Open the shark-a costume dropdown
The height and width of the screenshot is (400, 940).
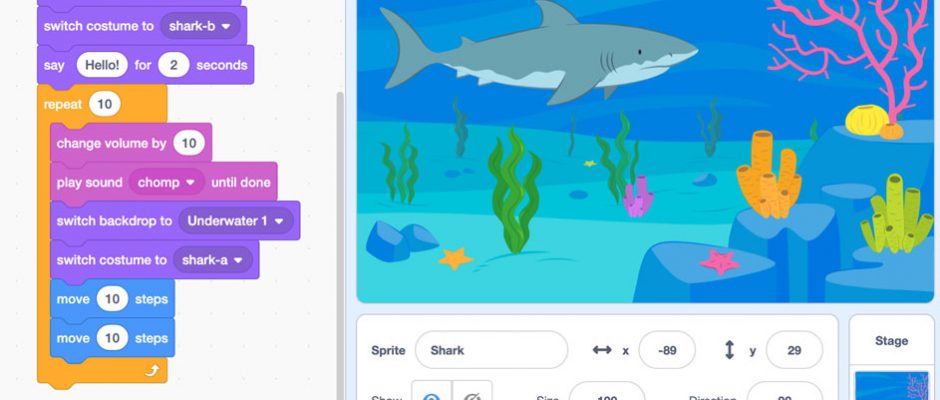coord(212,260)
